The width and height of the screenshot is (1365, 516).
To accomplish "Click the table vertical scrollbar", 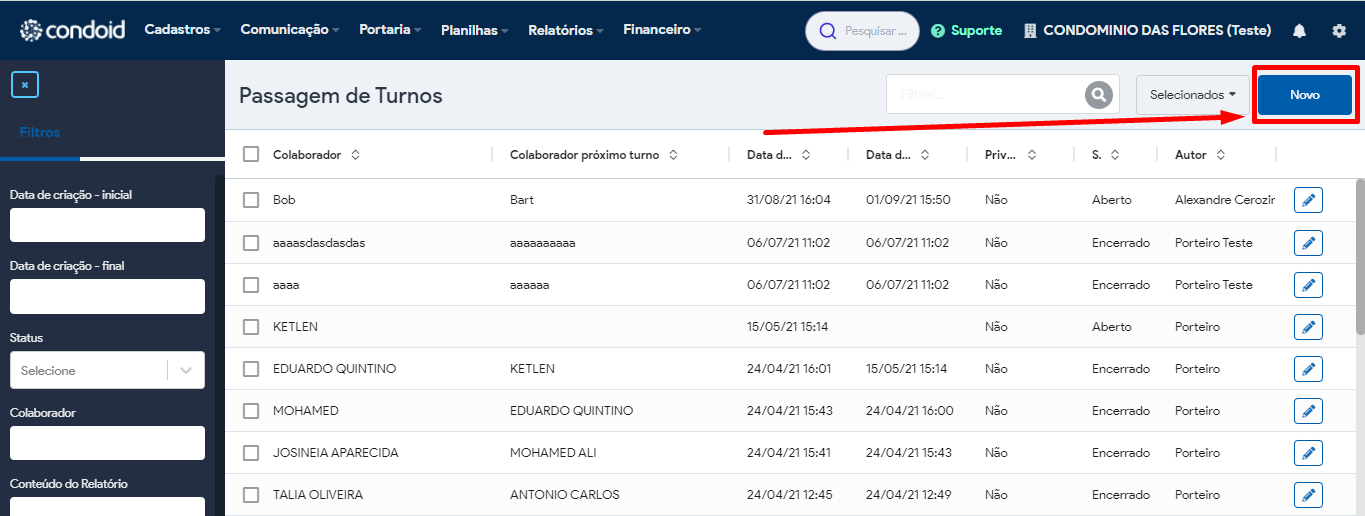I will pyautogui.click(x=1359, y=256).
